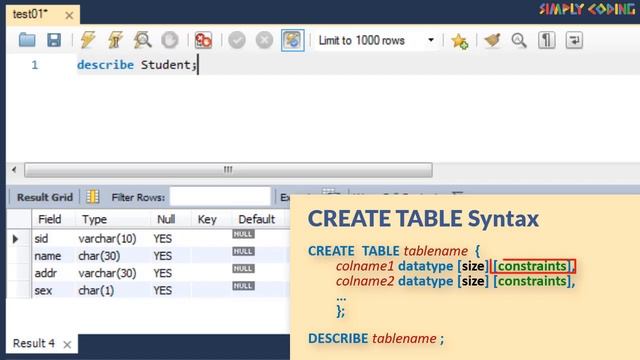
Task: Click the Result Grid label
Action: [45, 197]
